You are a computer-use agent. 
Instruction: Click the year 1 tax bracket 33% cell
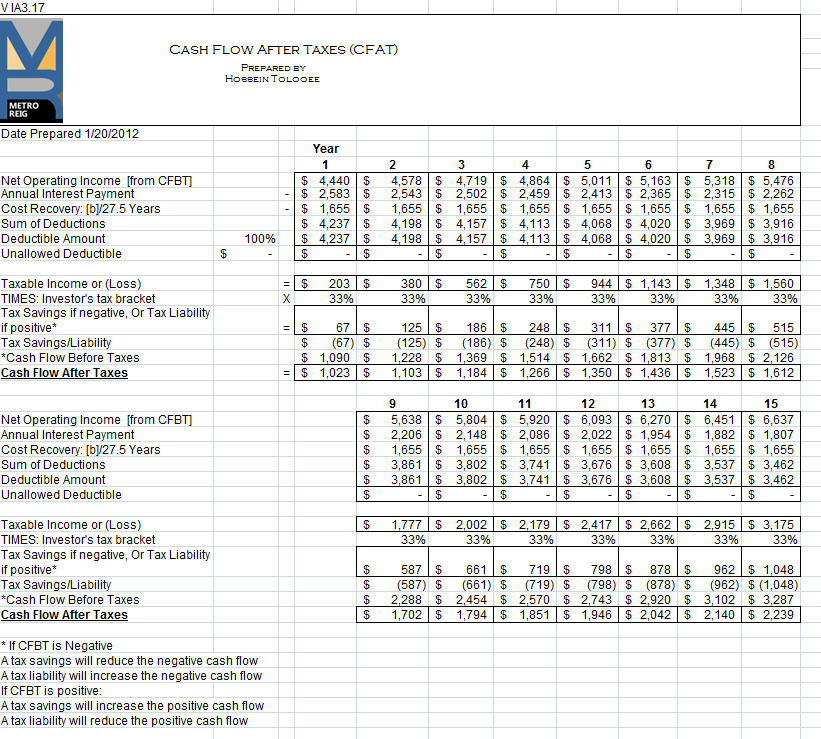341,299
